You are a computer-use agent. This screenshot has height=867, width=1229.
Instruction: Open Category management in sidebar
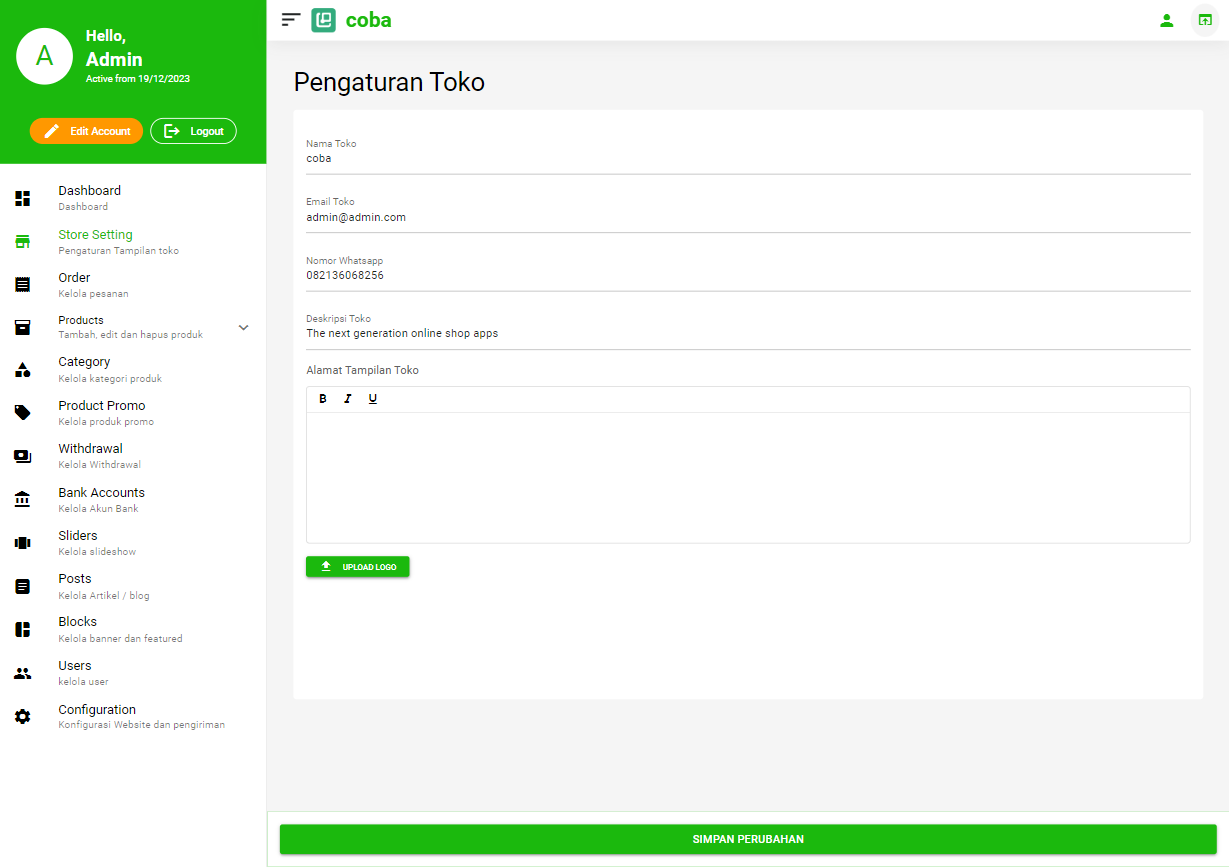pyautogui.click(x=85, y=369)
